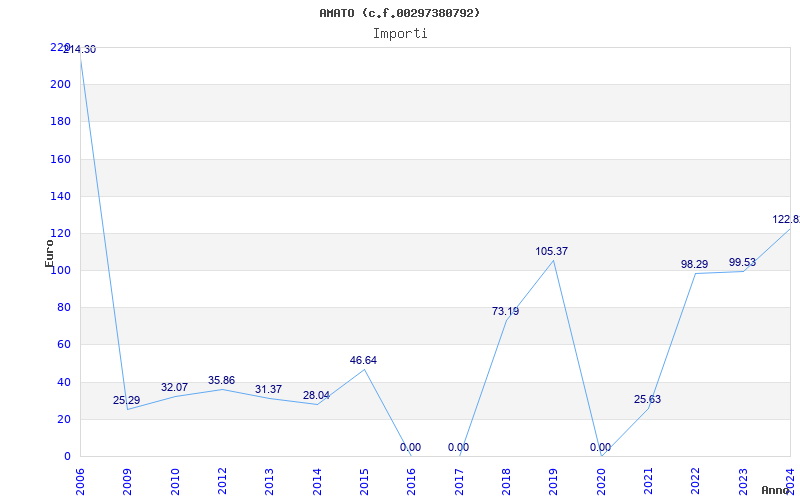Click the 160 value on Euro axis
Screen dimensions: 800x500
click(x=60, y=159)
